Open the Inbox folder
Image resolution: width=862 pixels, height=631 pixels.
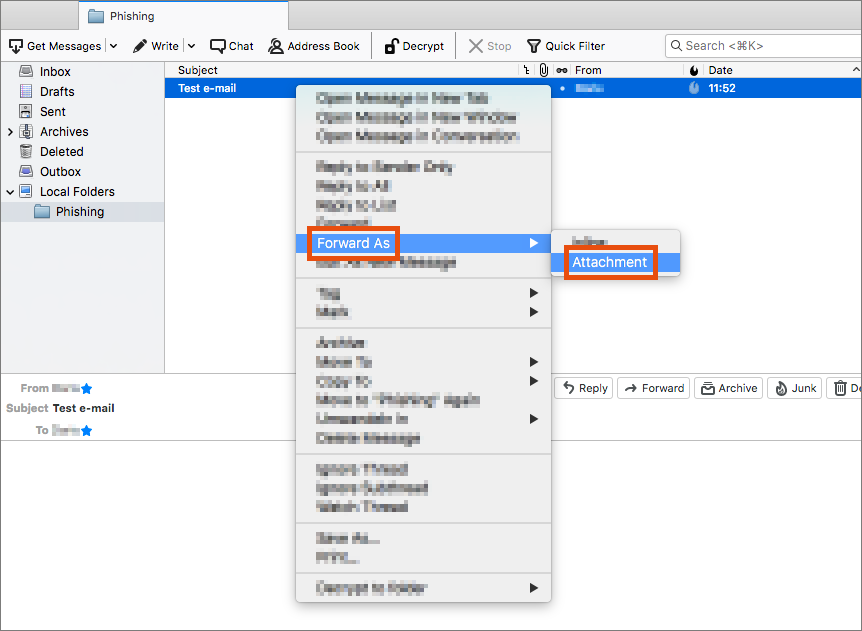(55, 72)
